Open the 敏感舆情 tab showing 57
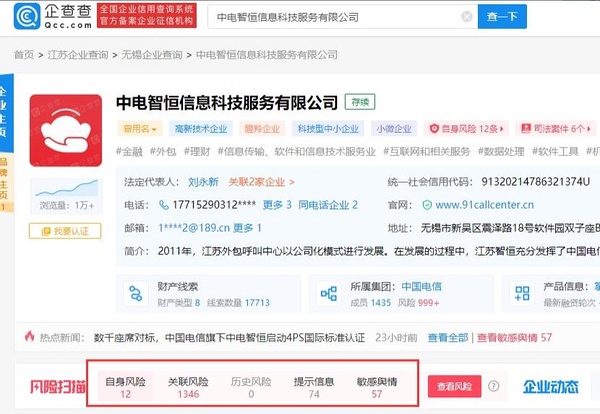Screen dimensions: 600x414 [x=377, y=387]
